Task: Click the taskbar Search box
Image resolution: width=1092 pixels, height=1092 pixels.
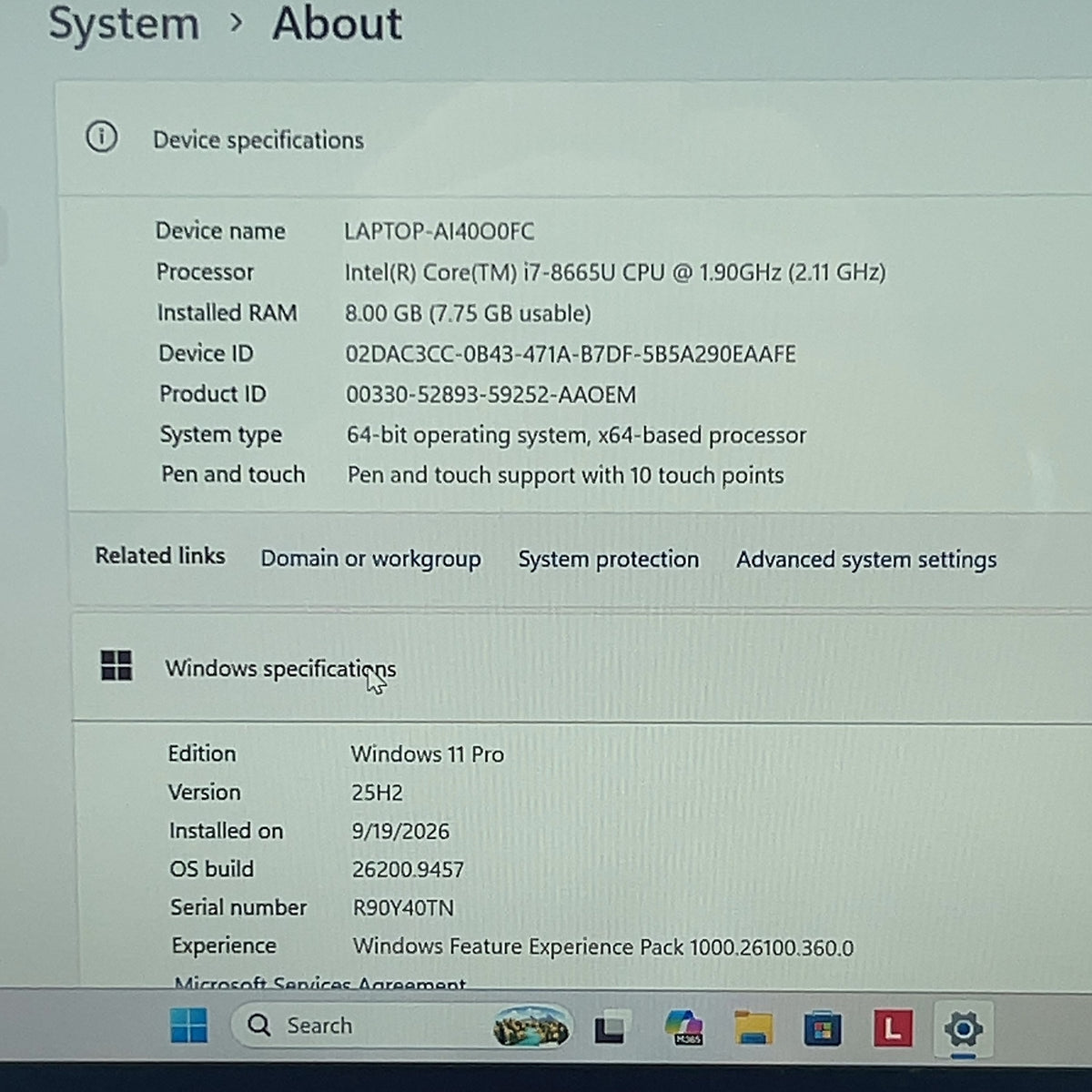Action: coord(401,1026)
